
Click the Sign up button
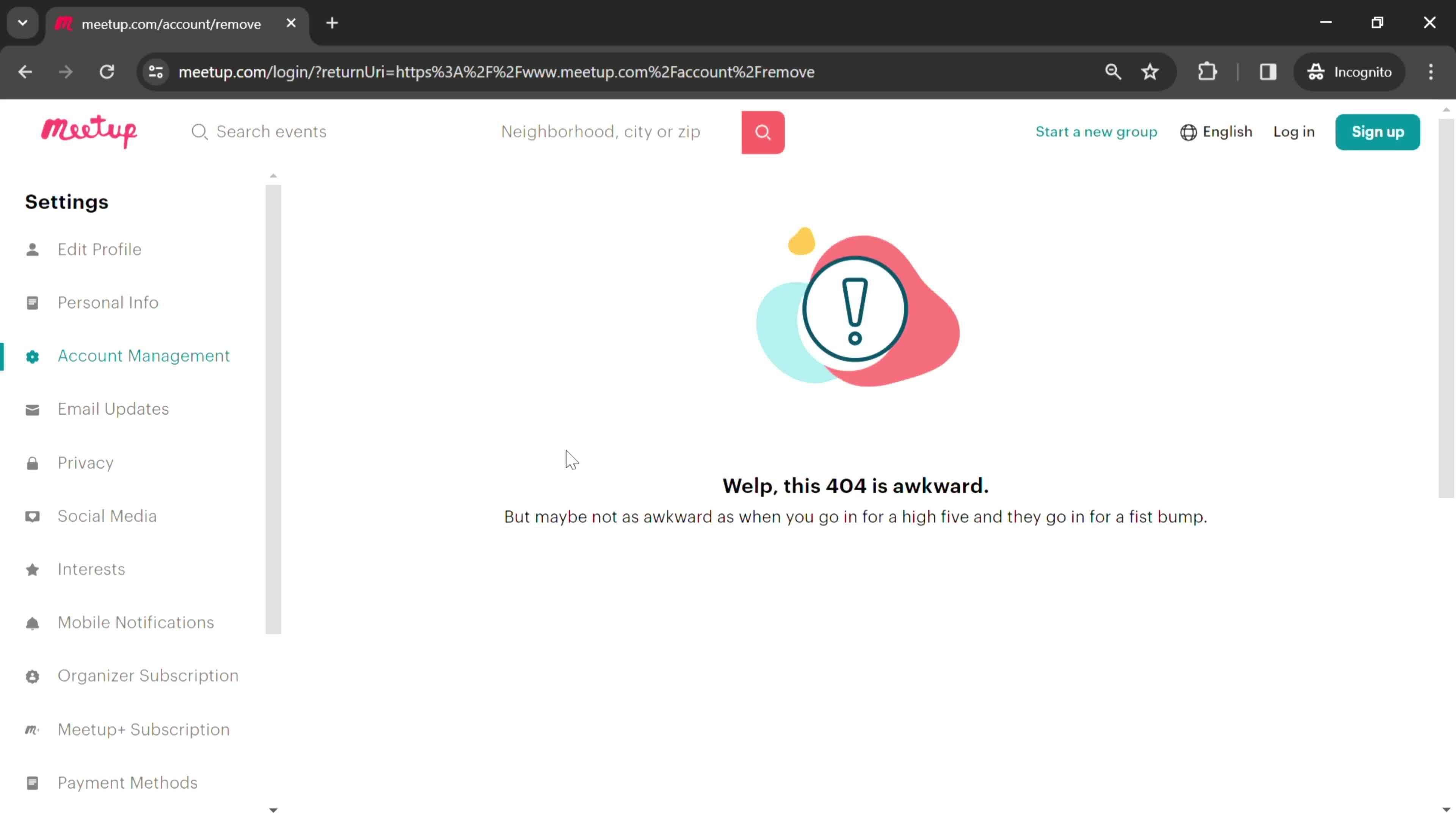pyautogui.click(x=1378, y=131)
